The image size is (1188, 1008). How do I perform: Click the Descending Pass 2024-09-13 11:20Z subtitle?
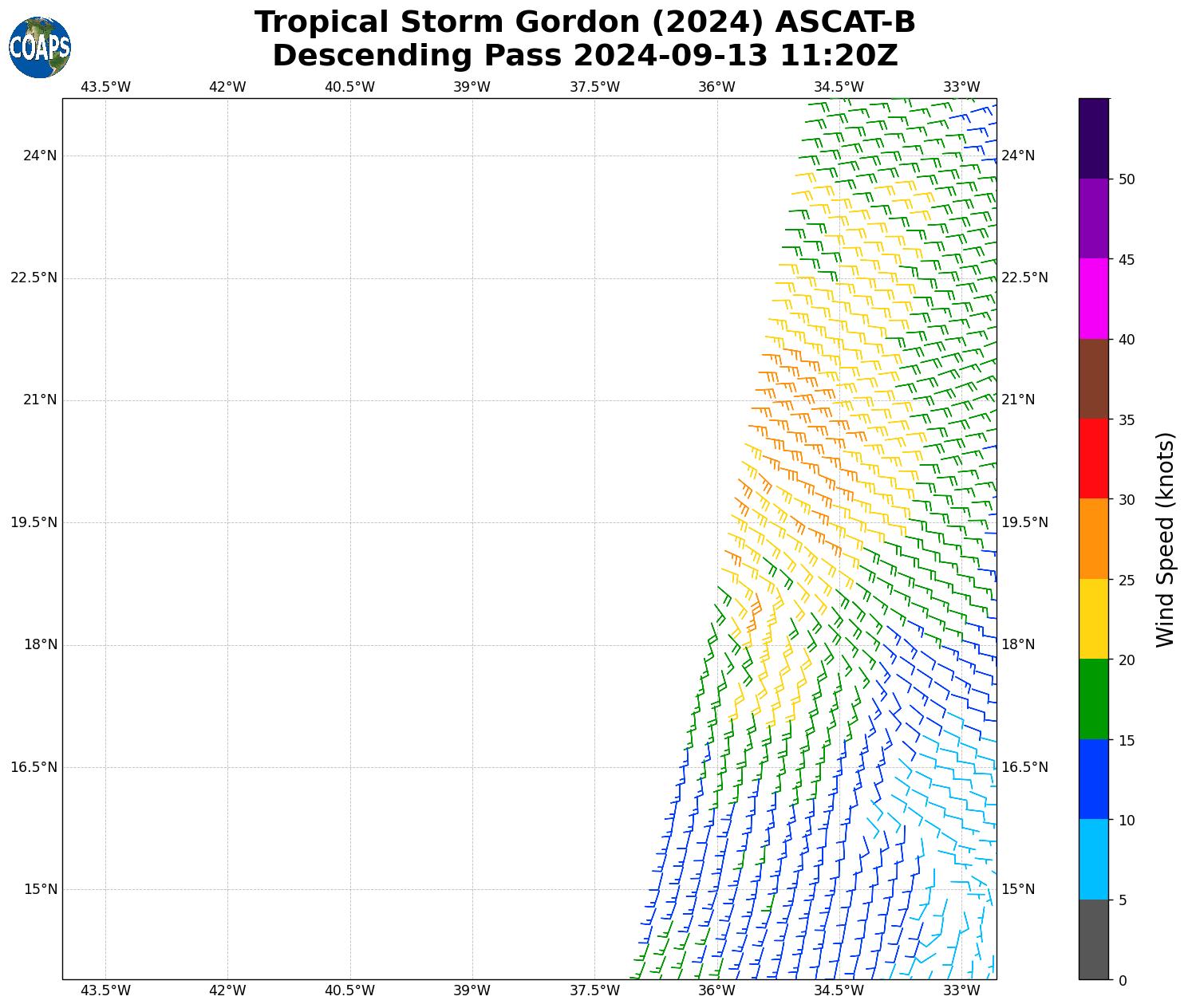coord(585,56)
